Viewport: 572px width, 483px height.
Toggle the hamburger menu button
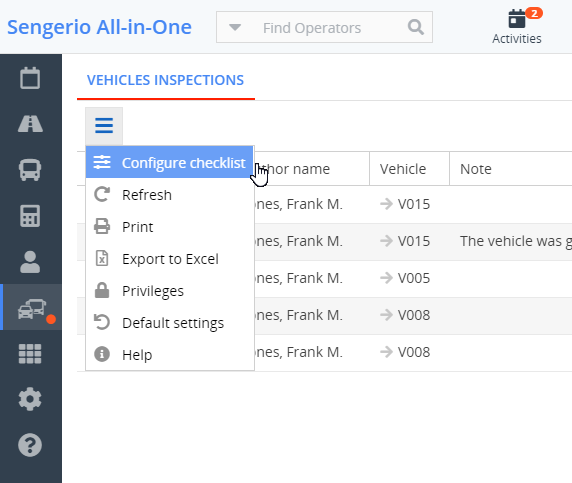tap(104, 126)
